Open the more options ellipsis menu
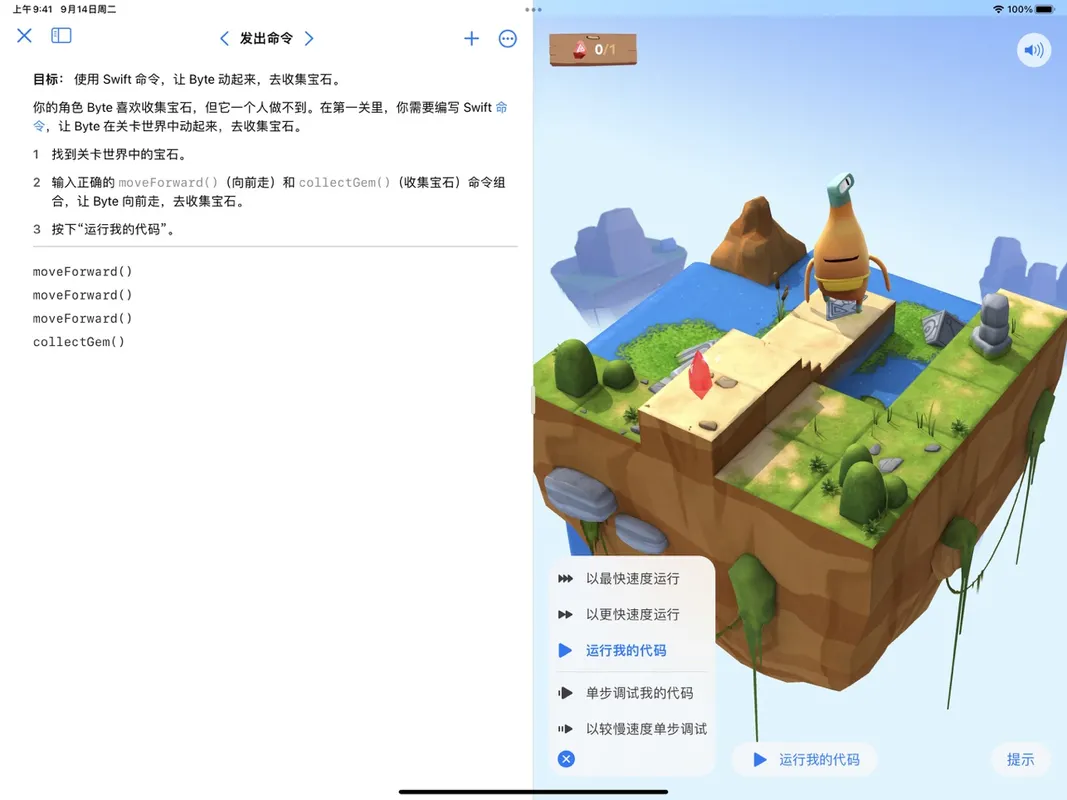Viewport: 1067px width, 800px height. [508, 39]
